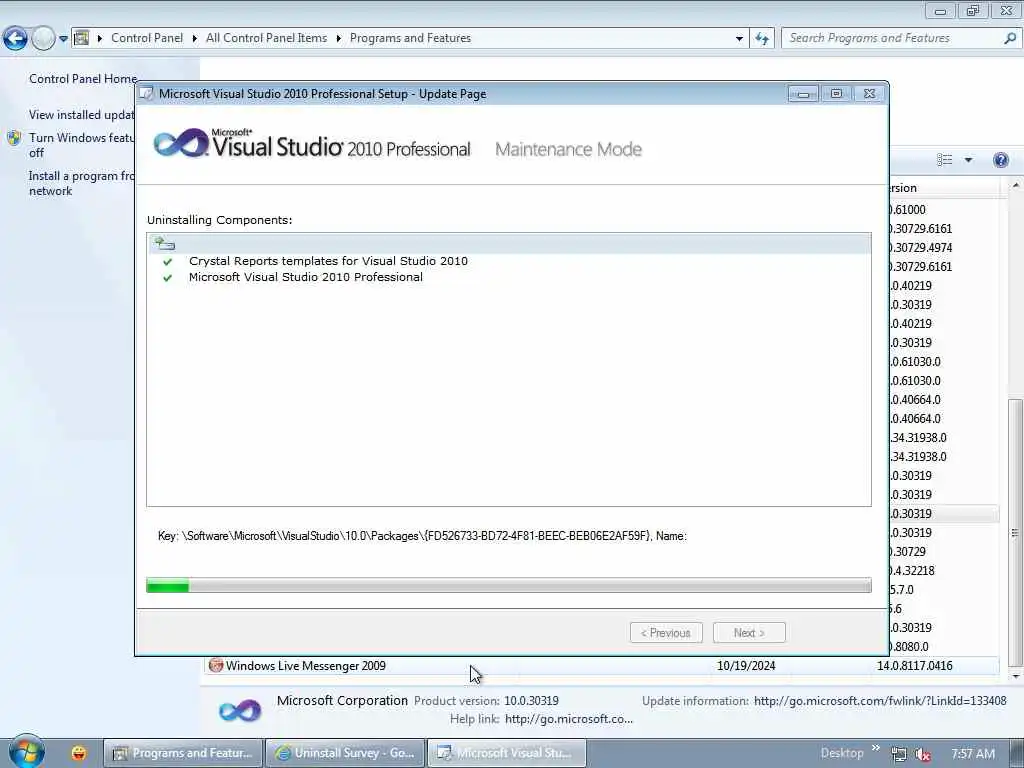The height and width of the screenshot is (768, 1024).
Task: Open the view options dropdown arrow
Action: pyautogui.click(x=968, y=160)
